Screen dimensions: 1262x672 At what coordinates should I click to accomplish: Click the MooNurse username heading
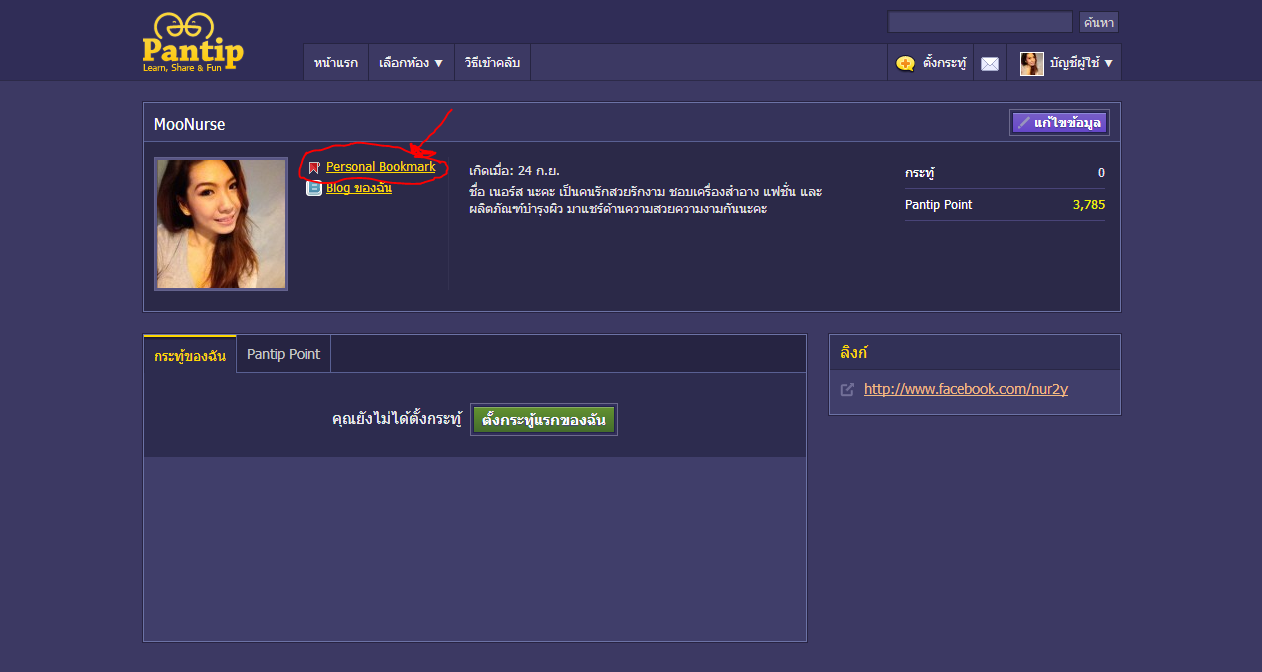(189, 124)
